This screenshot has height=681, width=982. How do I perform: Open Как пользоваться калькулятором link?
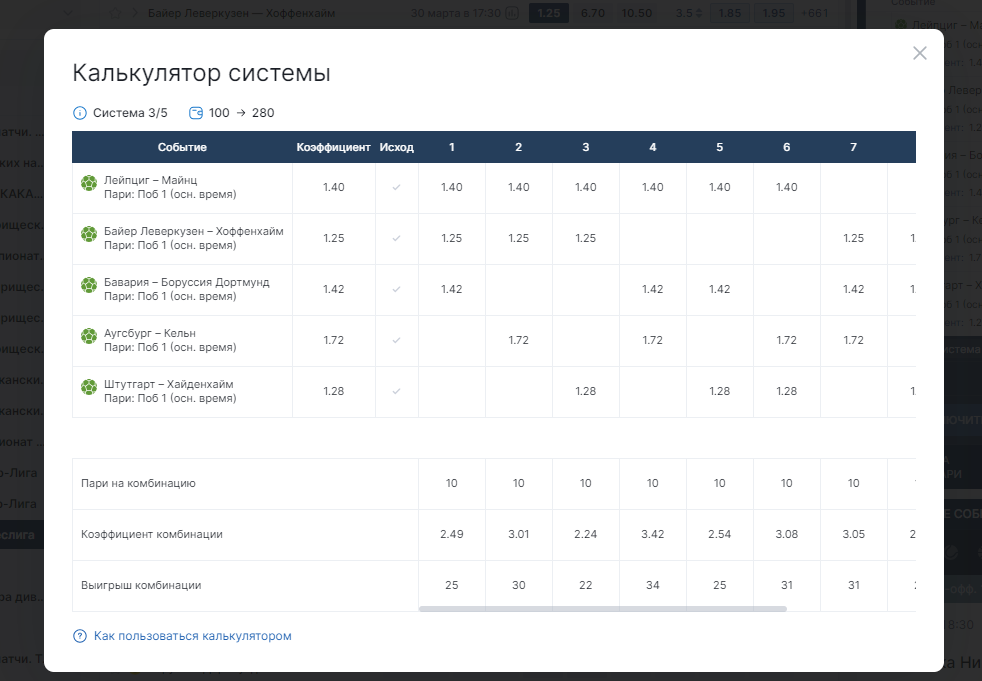[192, 636]
